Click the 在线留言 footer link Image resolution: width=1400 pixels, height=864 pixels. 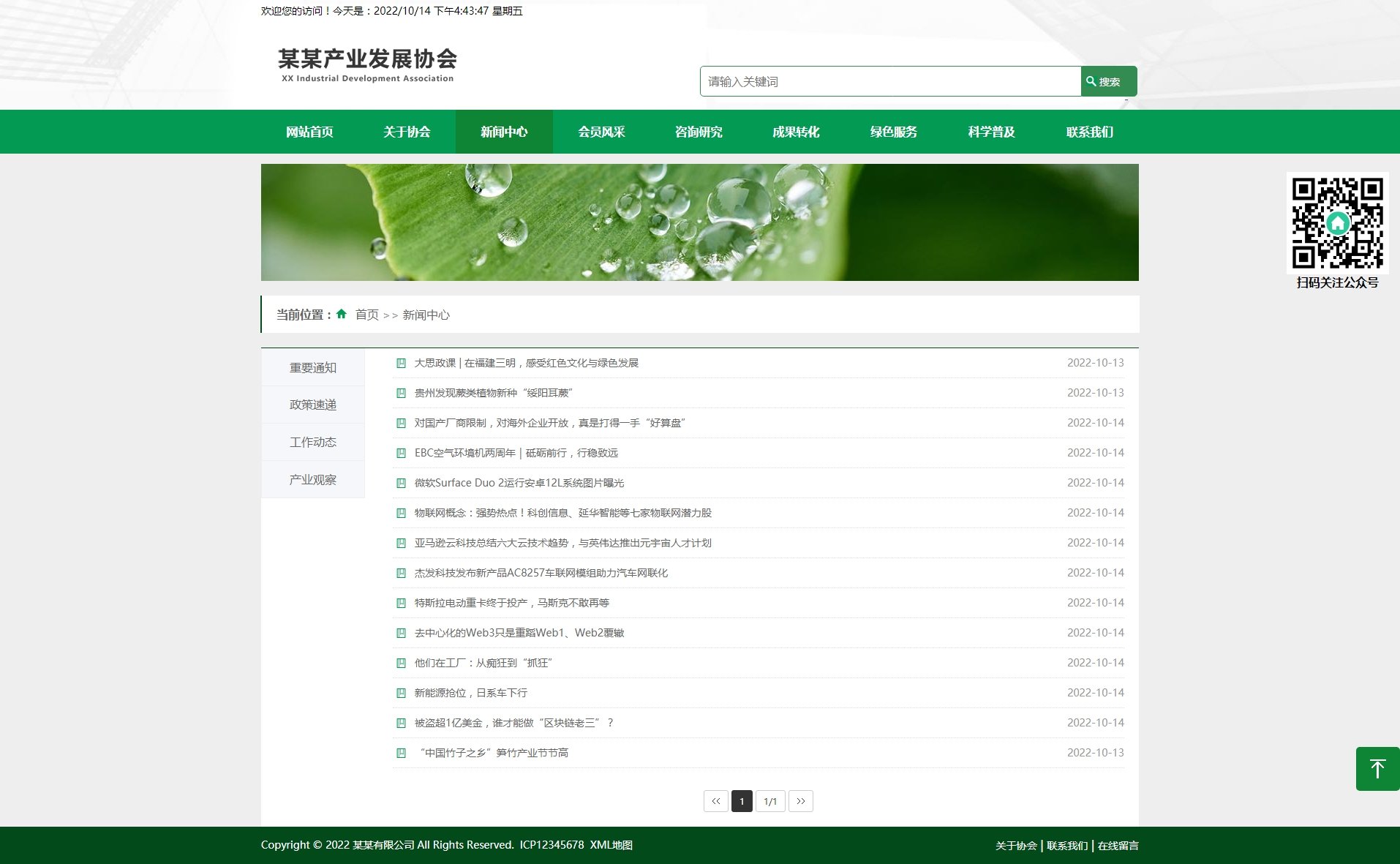[1117, 845]
